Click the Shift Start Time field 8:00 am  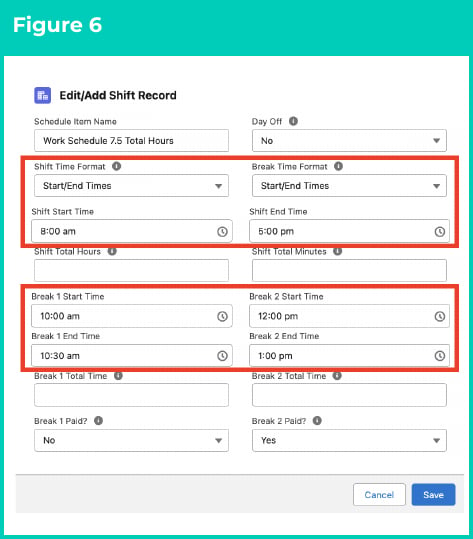tap(132, 231)
